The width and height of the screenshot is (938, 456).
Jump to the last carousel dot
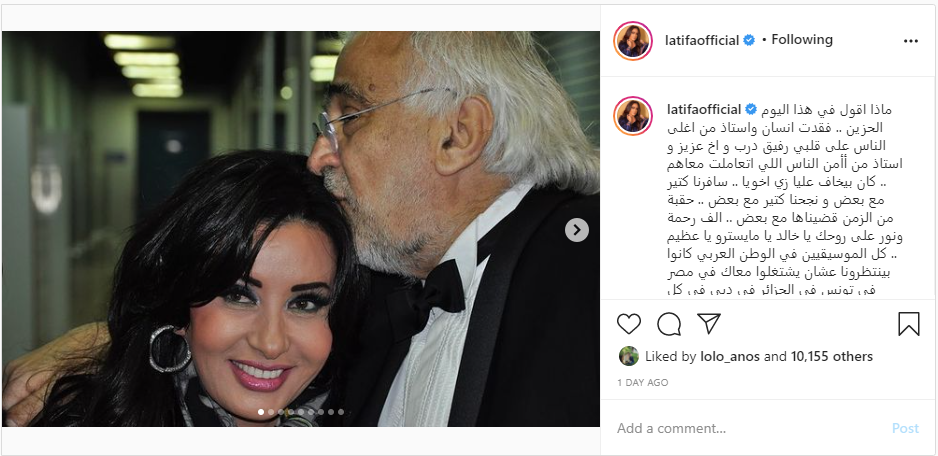[x=341, y=412]
